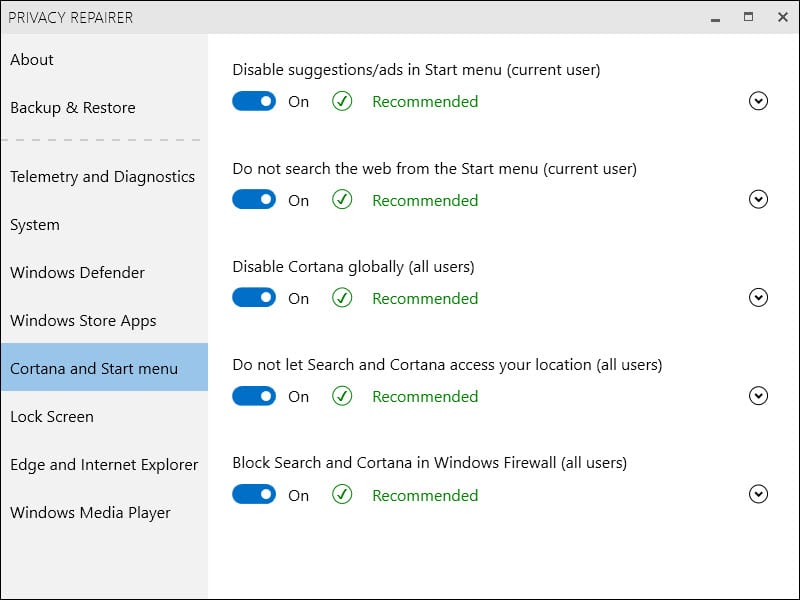Open the Backup & Restore section
Viewport: 800px width, 600px height.
(x=104, y=108)
